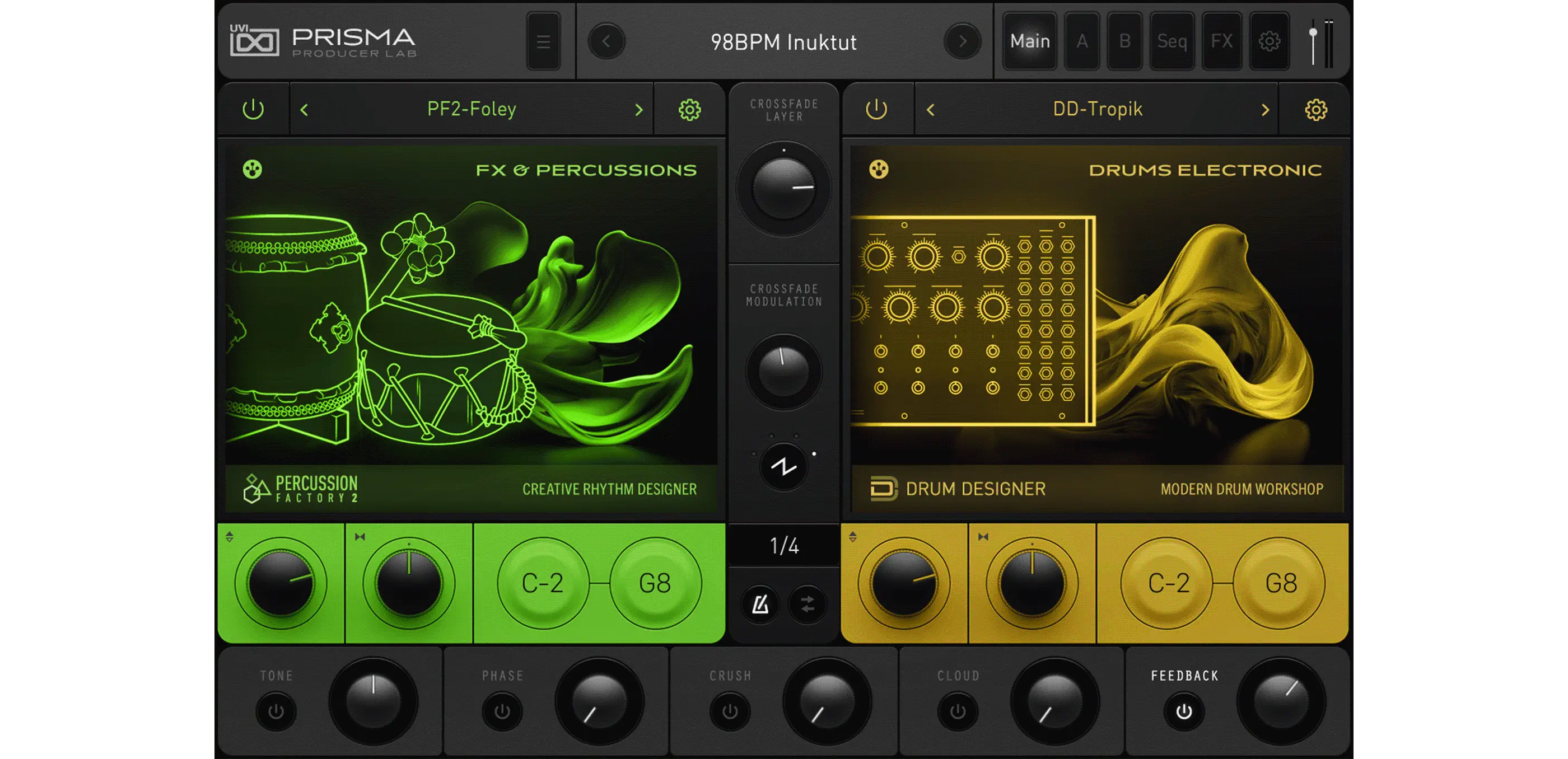Enable the Tone effect power button

276,711
